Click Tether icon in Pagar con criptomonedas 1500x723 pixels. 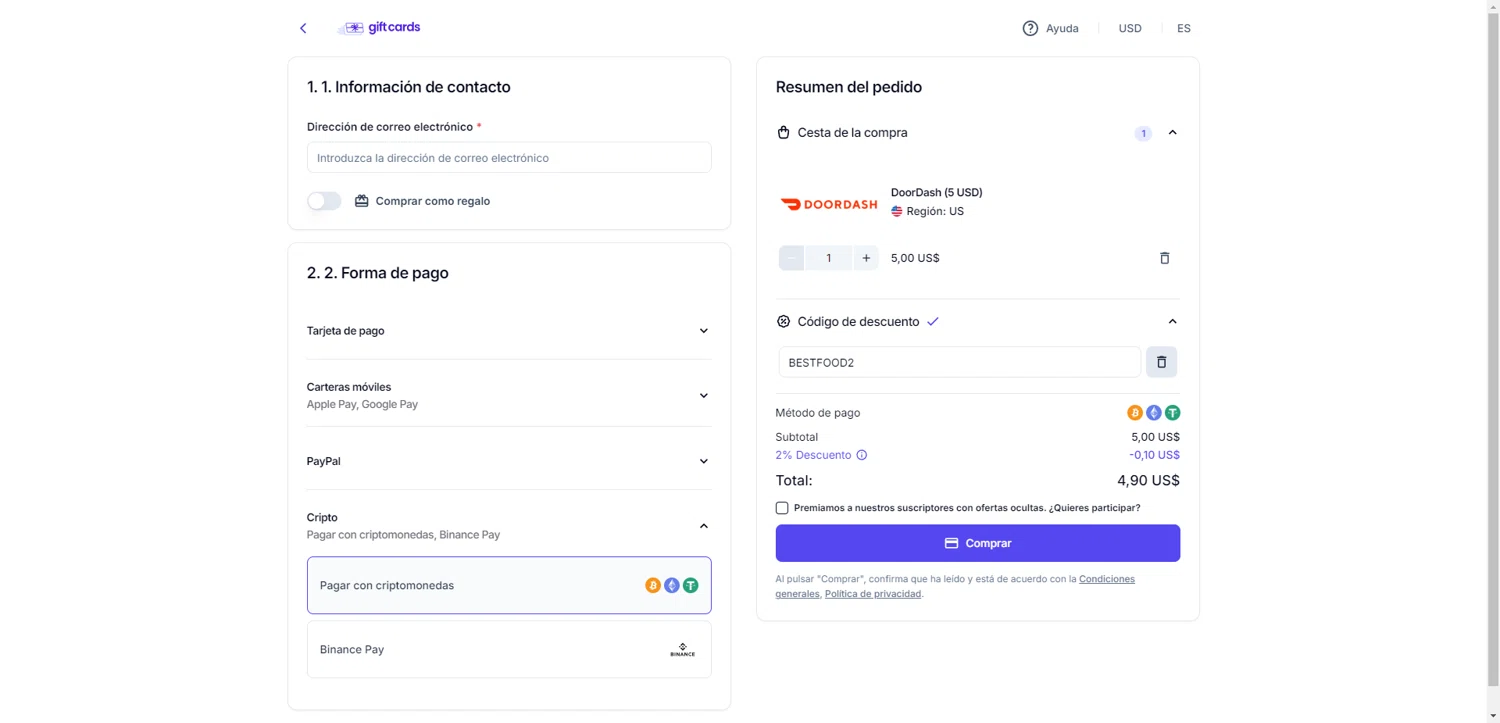point(691,585)
